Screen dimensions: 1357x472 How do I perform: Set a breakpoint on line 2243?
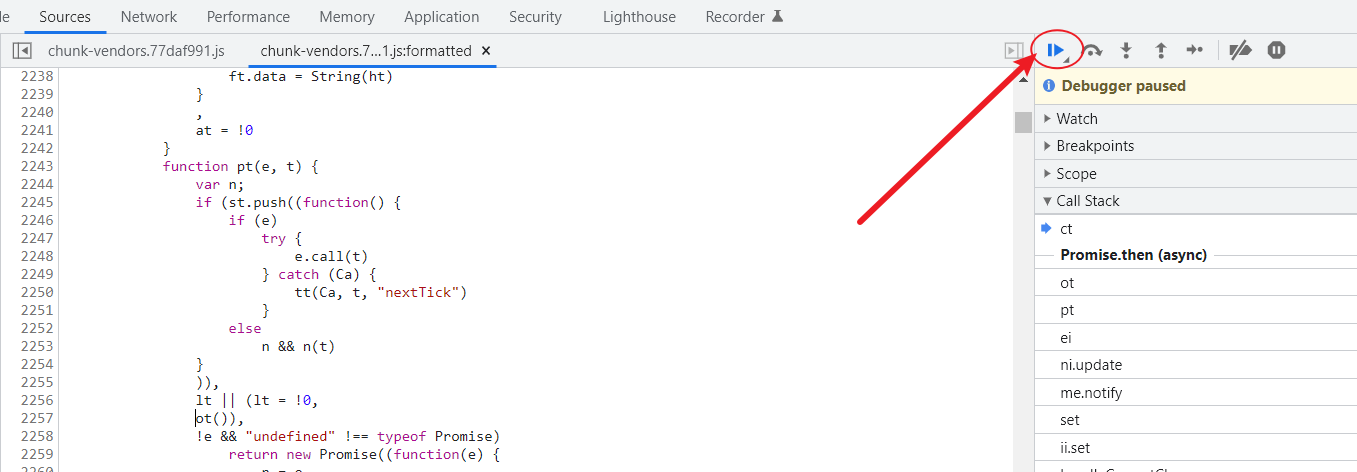36,166
